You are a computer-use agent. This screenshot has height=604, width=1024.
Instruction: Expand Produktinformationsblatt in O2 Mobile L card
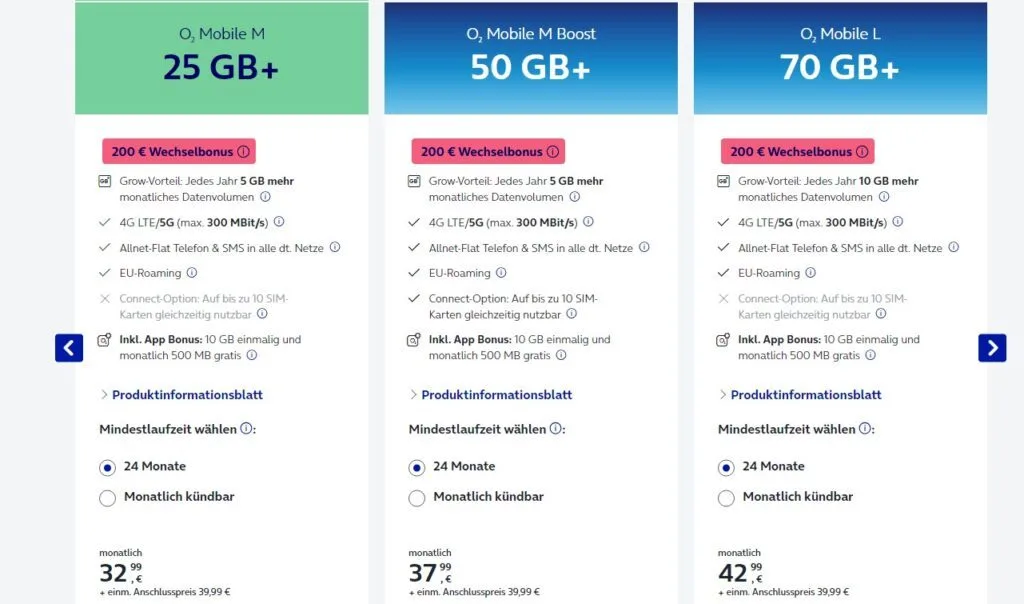click(x=805, y=395)
